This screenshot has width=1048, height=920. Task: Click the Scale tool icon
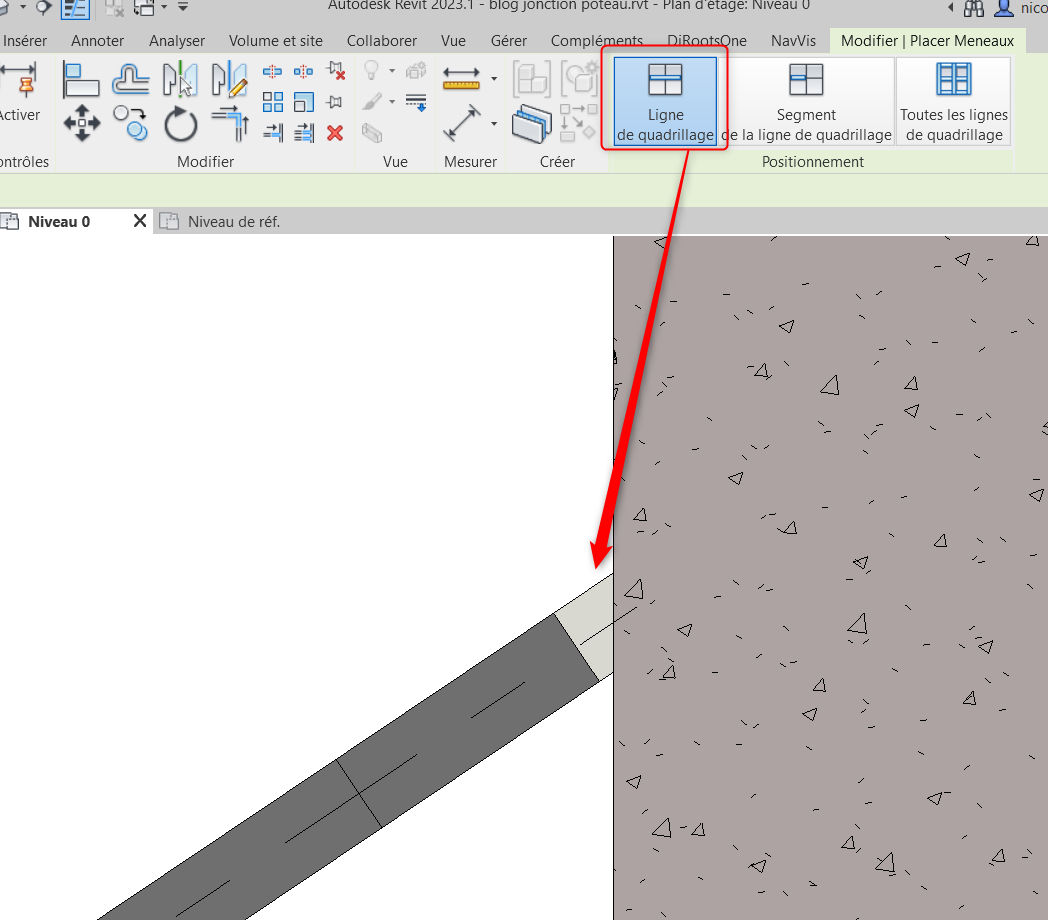click(304, 102)
